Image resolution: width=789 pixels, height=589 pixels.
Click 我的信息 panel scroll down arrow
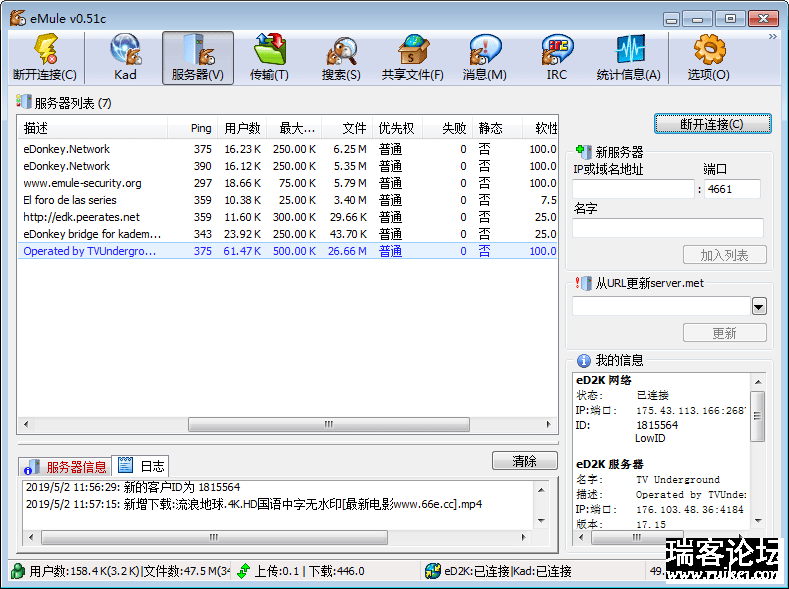[x=758, y=521]
